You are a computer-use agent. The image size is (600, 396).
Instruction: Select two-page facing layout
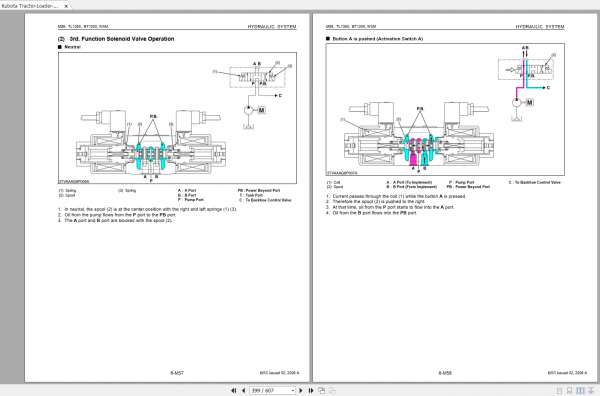pyautogui.click(x=580, y=390)
